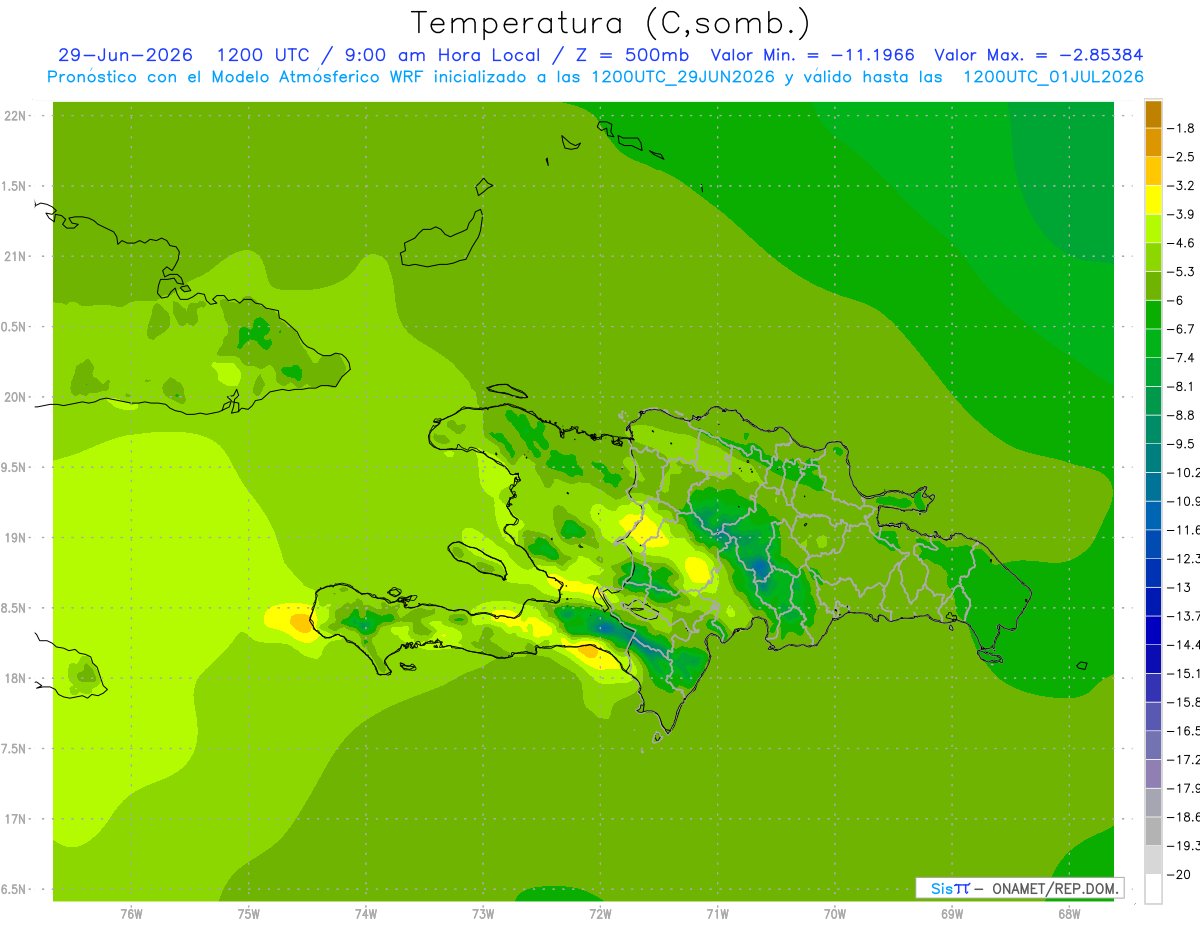The height and width of the screenshot is (927, 1200).
Task: Click the "71W" longitude axis label
Action: point(717,914)
